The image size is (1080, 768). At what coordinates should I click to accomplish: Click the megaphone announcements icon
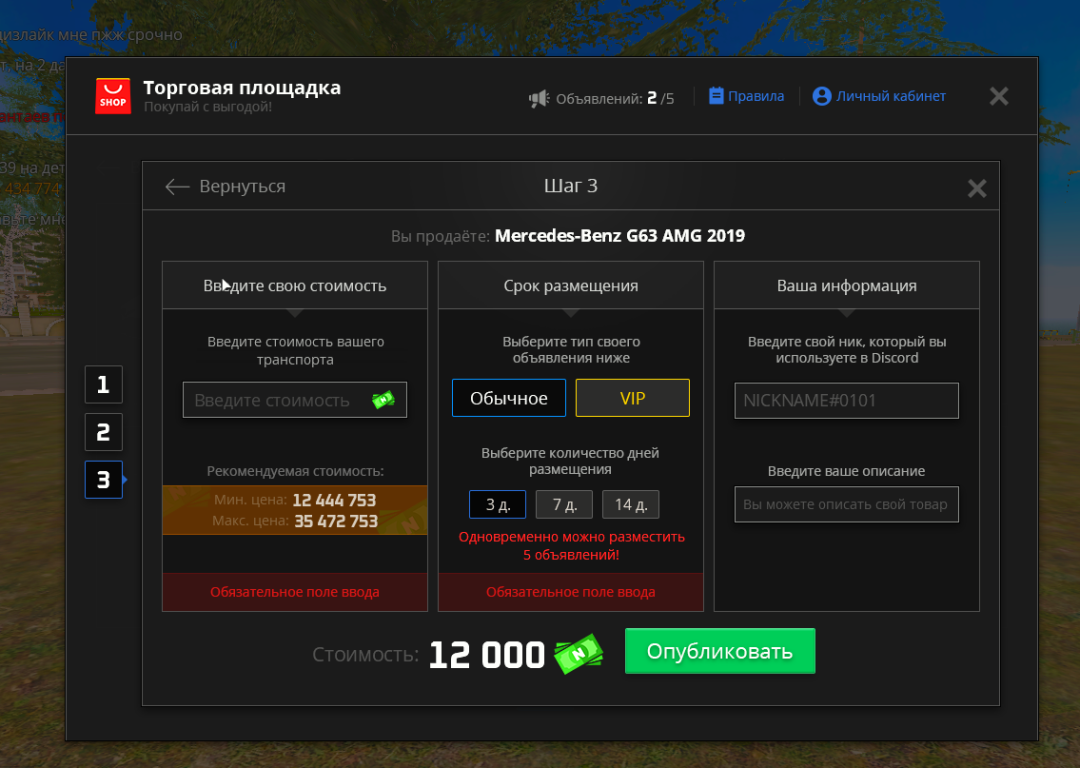[539, 99]
